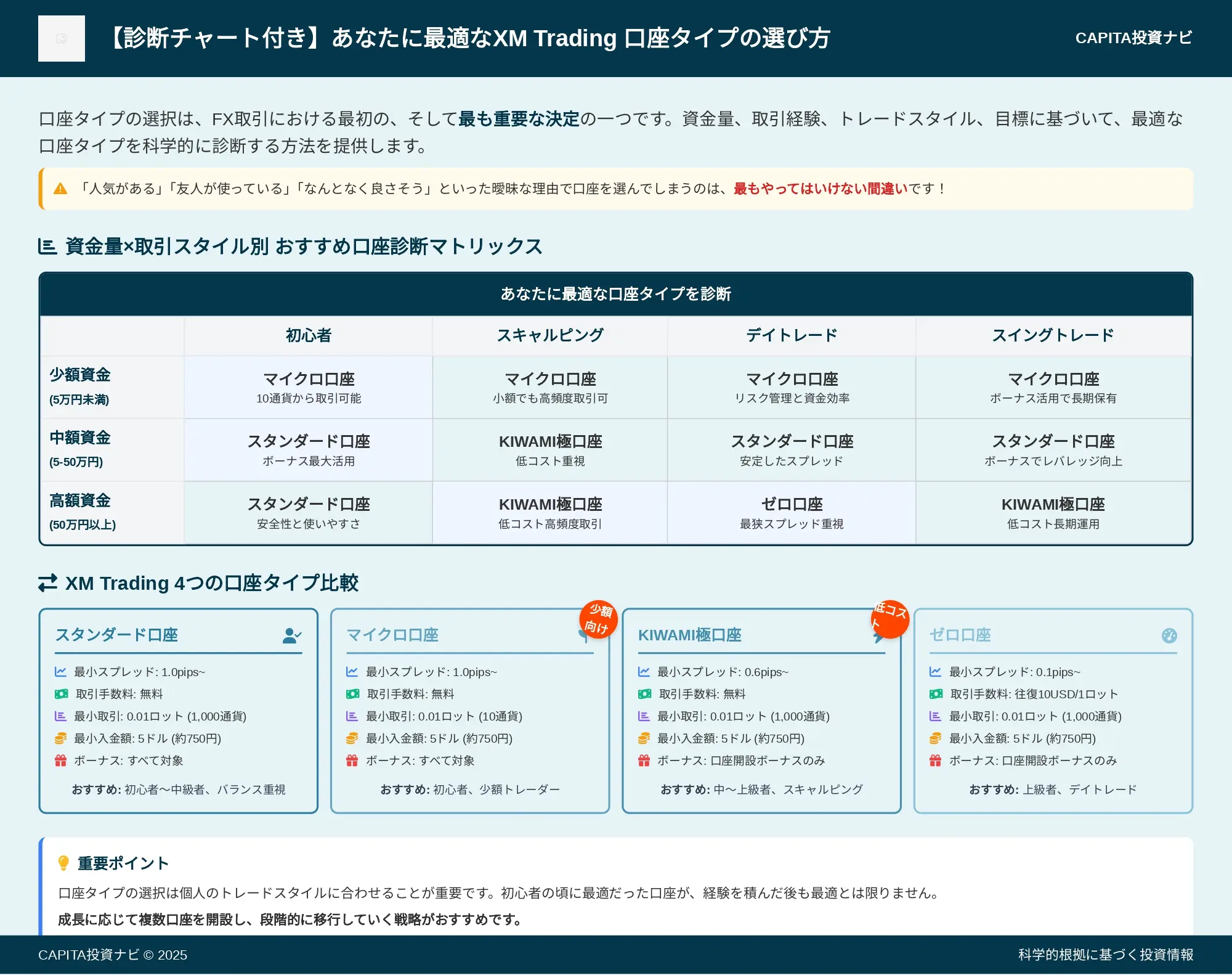Click the money icon in the ゼロ口座 commission row
1232x975 pixels.
click(x=936, y=694)
